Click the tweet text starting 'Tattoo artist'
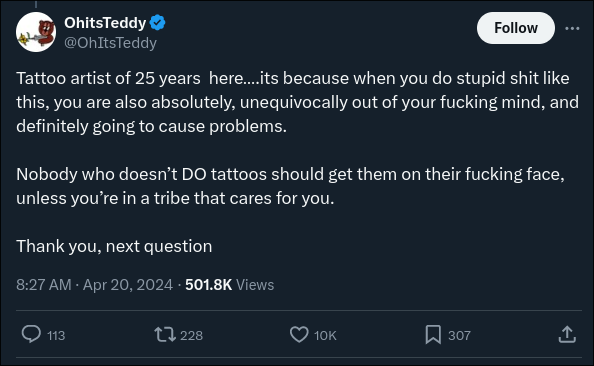Image resolution: width=594 pixels, height=366 pixels. tap(297, 102)
